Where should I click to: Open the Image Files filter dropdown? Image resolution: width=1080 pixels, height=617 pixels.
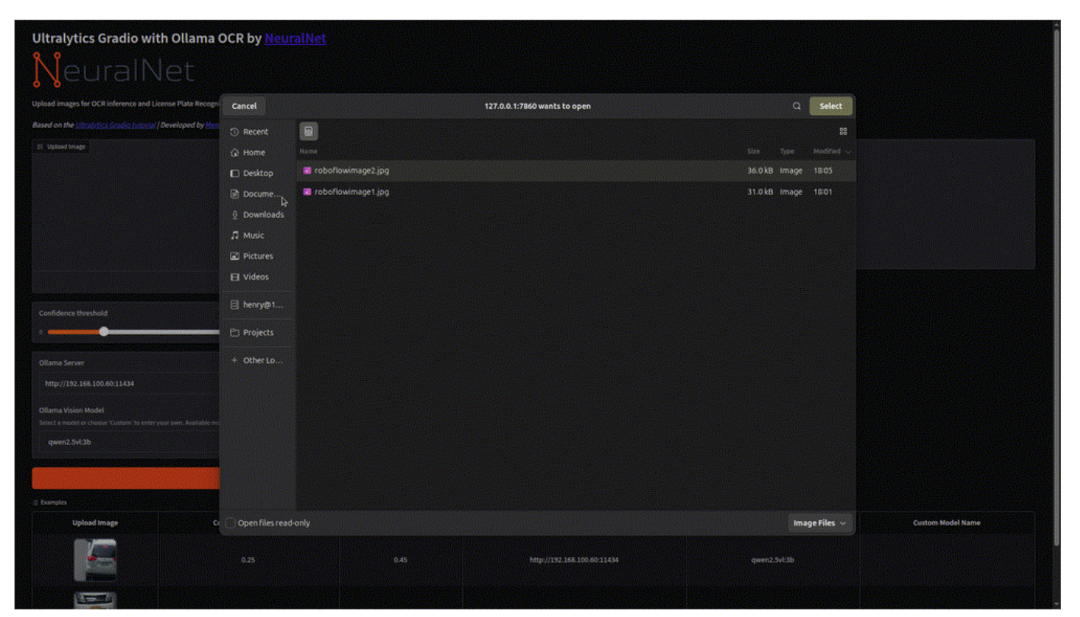[x=819, y=523]
